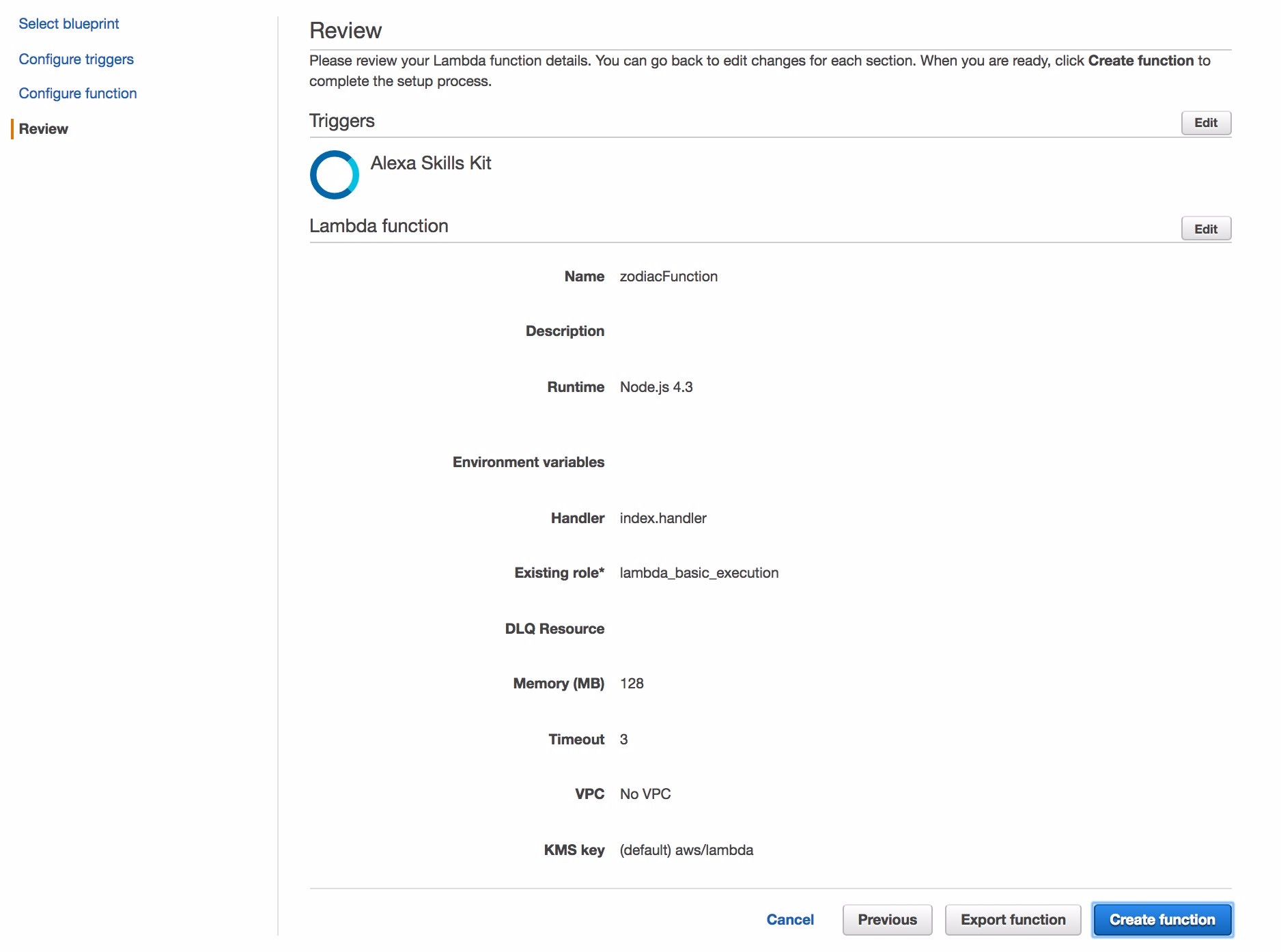Go to the Configure triggers step

click(x=76, y=59)
